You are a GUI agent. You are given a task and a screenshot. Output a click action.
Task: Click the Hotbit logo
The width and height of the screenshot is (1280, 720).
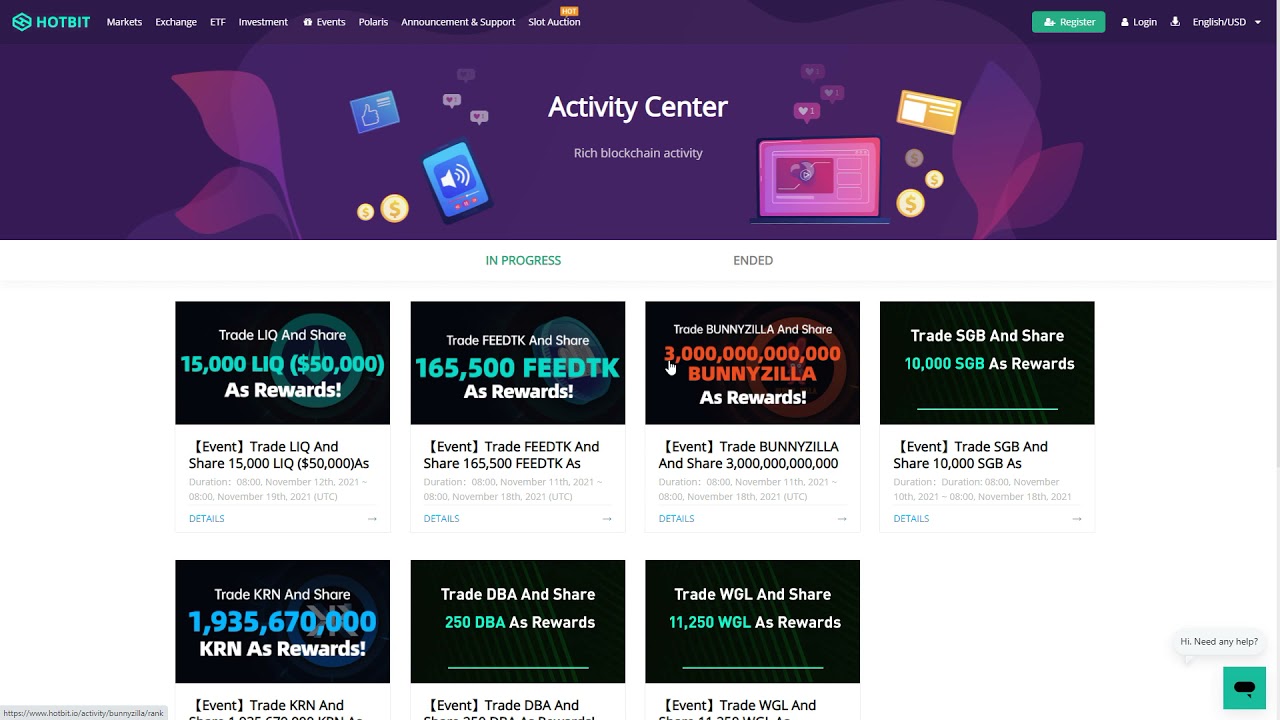click(x=51, y=22)
